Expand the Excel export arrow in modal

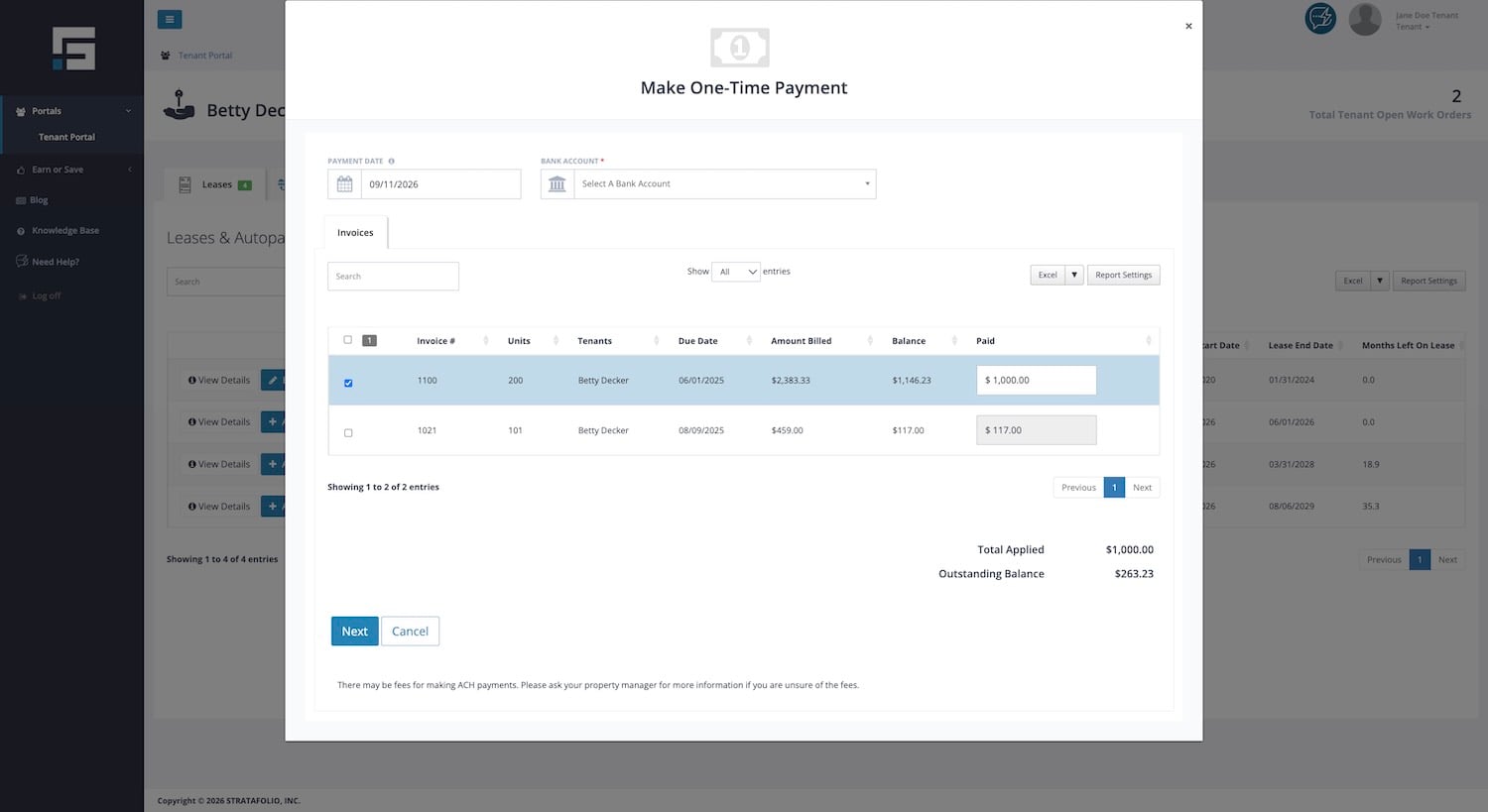1074,276
